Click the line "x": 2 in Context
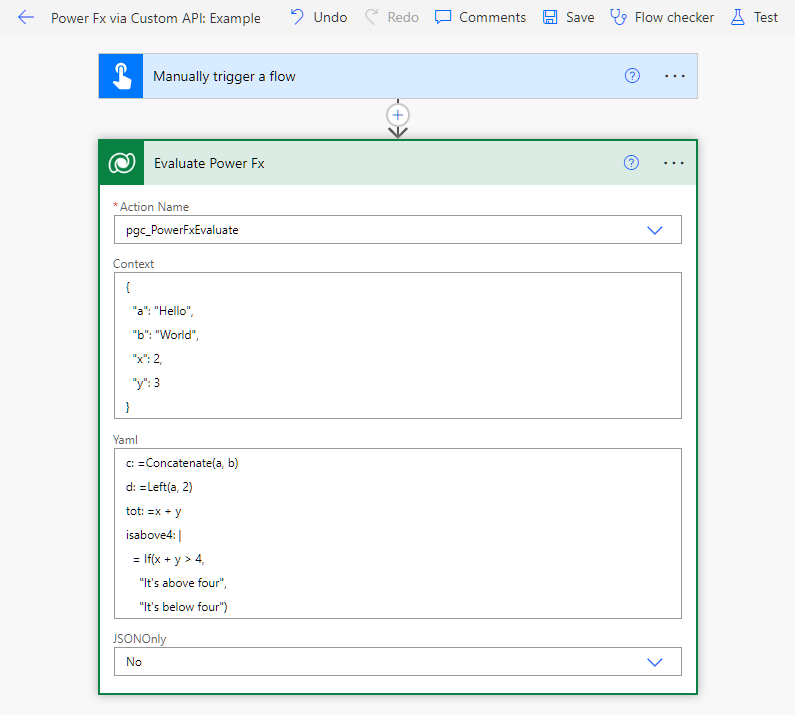 click(x=147, y=359)
